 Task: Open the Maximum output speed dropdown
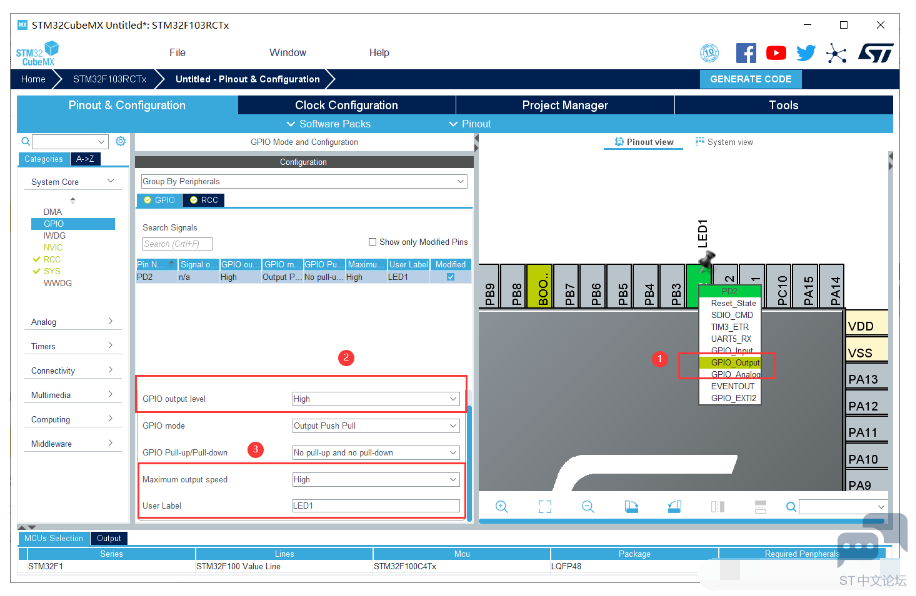(376, 479)
